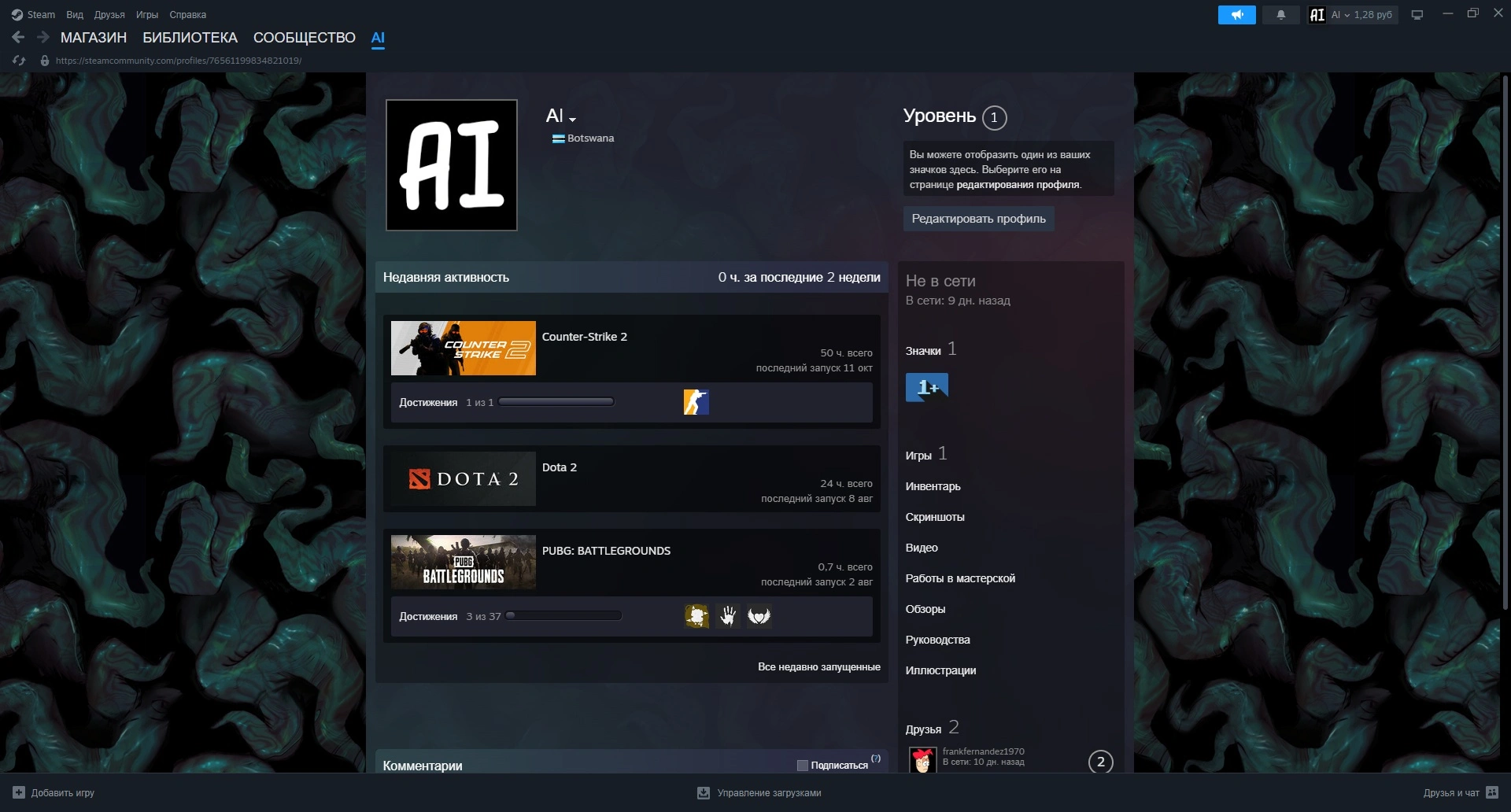Open Управление загрузками downloads manager

(x=759, y=793)
